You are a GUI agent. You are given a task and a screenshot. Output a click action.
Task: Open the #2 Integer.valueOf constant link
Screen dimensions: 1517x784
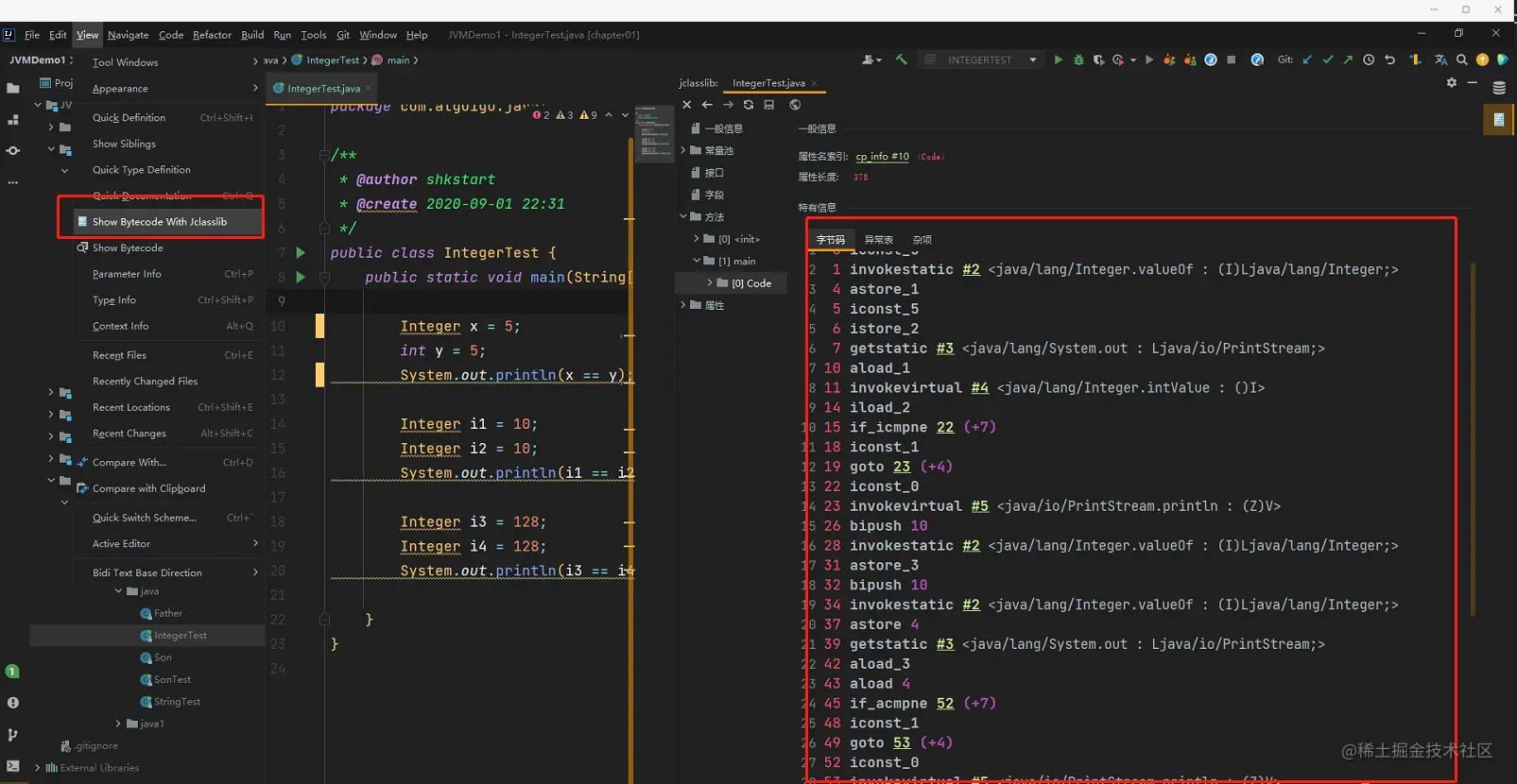[x=972, y=269]
